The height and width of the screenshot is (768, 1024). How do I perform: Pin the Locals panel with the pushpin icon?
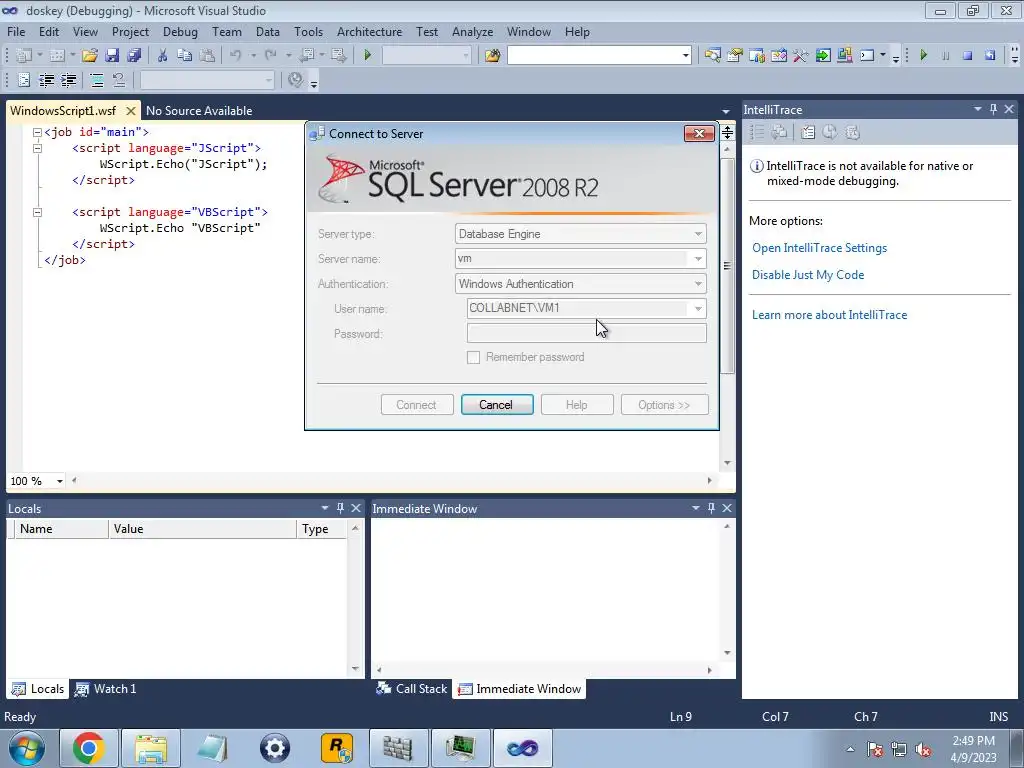coord(340,507)
